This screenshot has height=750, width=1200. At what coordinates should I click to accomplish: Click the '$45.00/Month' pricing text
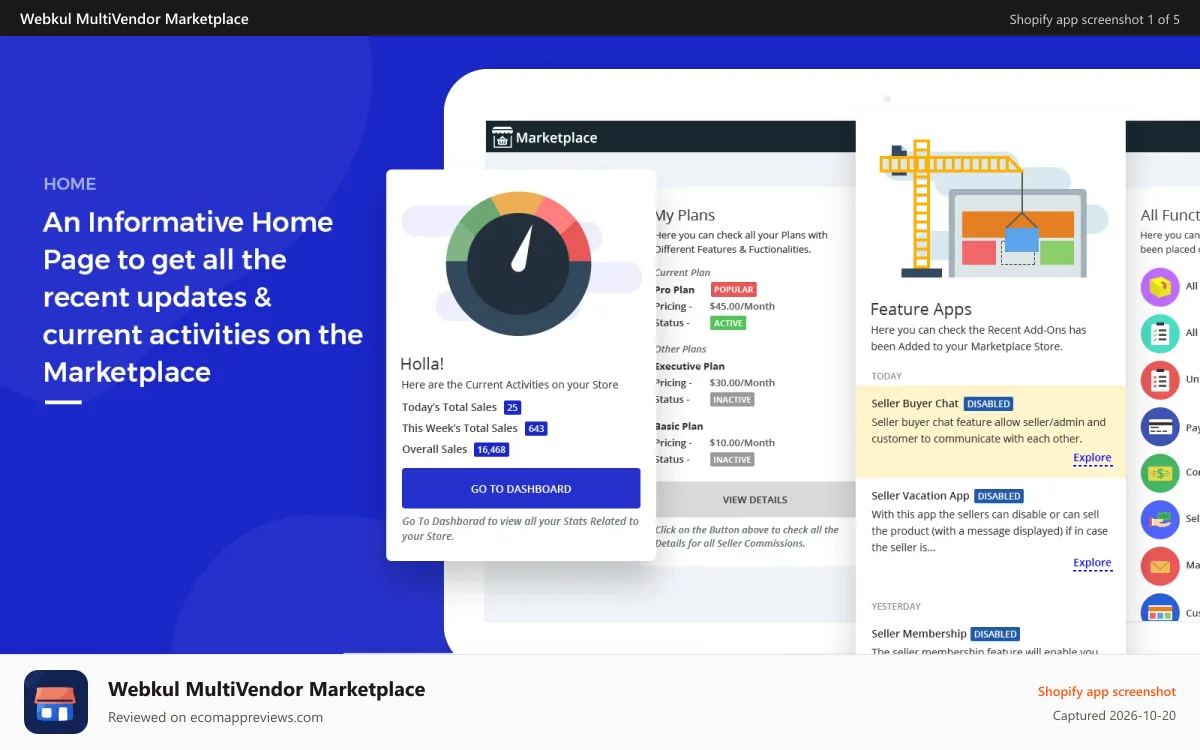tap(742, 306)
